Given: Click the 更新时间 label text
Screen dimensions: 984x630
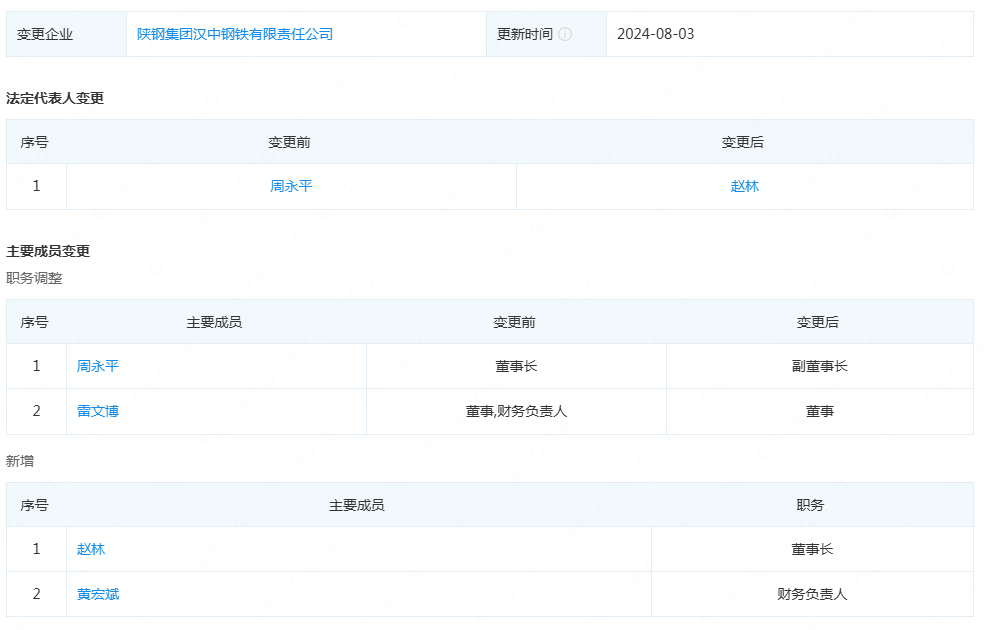Looking at the screenshot, I should tap(524, 34).
